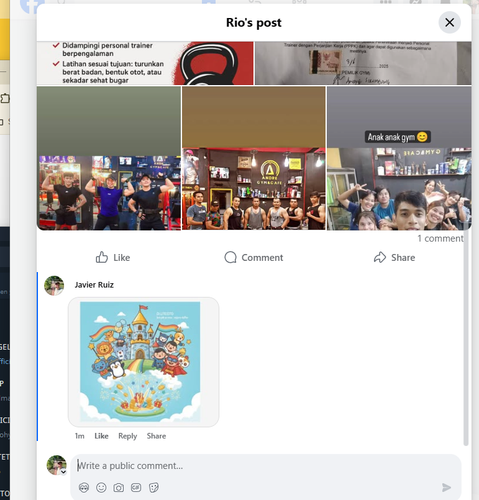Screen dimensions: 479x500
Task: Open the signed document photo
Action: point(363,63)
